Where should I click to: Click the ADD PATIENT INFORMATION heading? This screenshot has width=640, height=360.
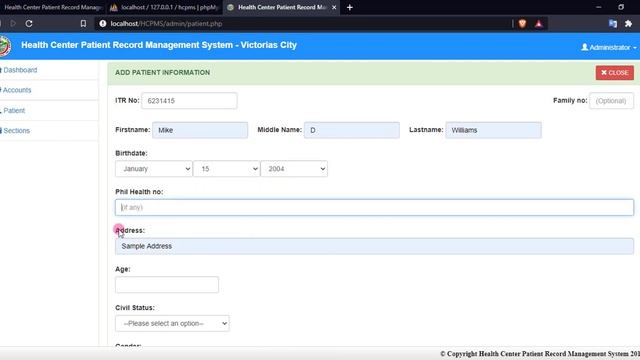[162, 73]
